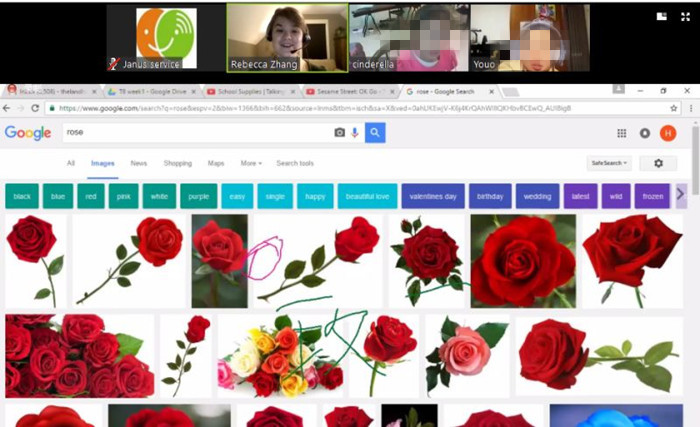
Task: Open the Google notifications bell icon
Action: pyautogui.click(x=645, y=133)
